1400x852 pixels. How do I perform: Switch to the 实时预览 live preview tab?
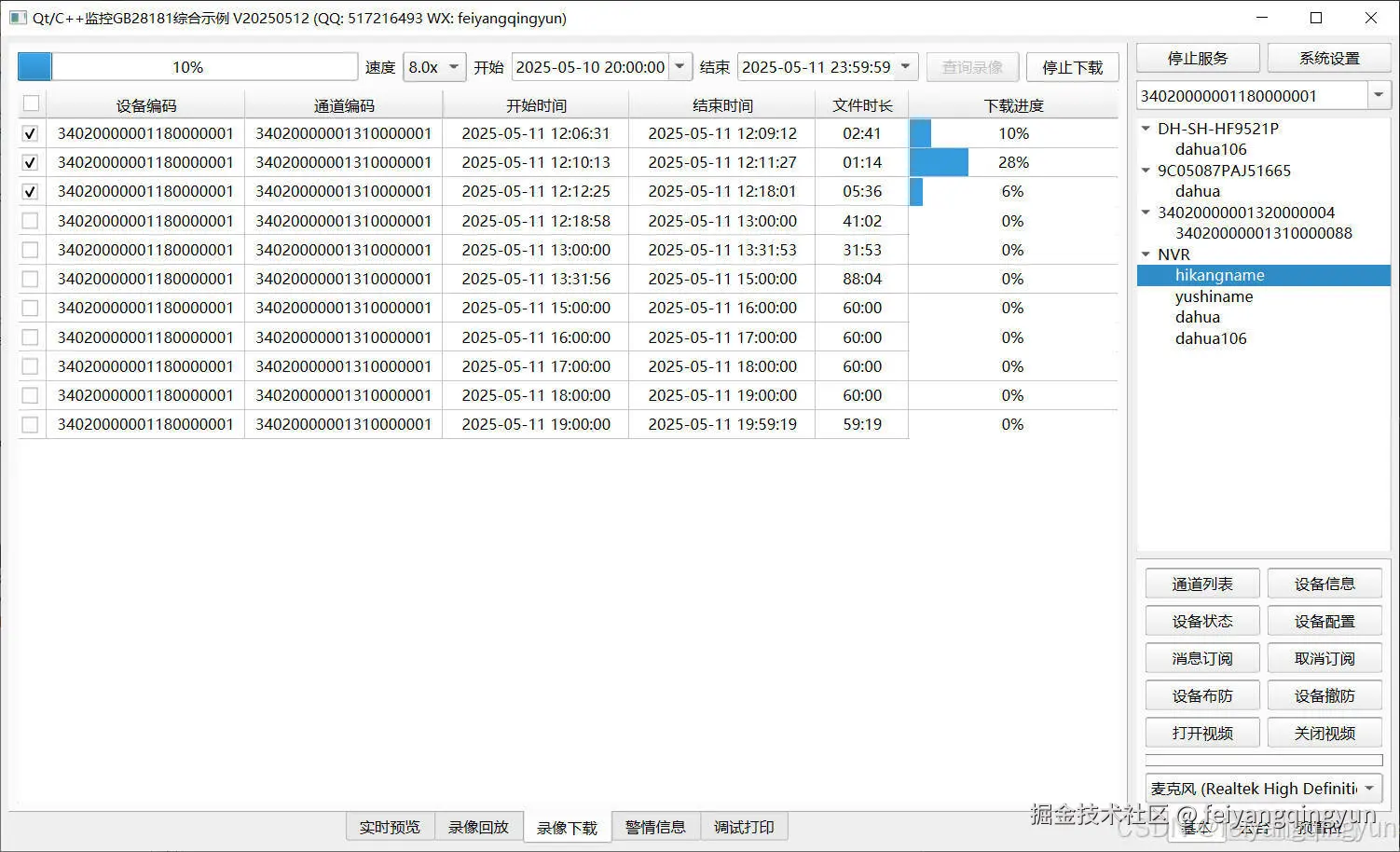pyautogui.click(x=390, y=826)
